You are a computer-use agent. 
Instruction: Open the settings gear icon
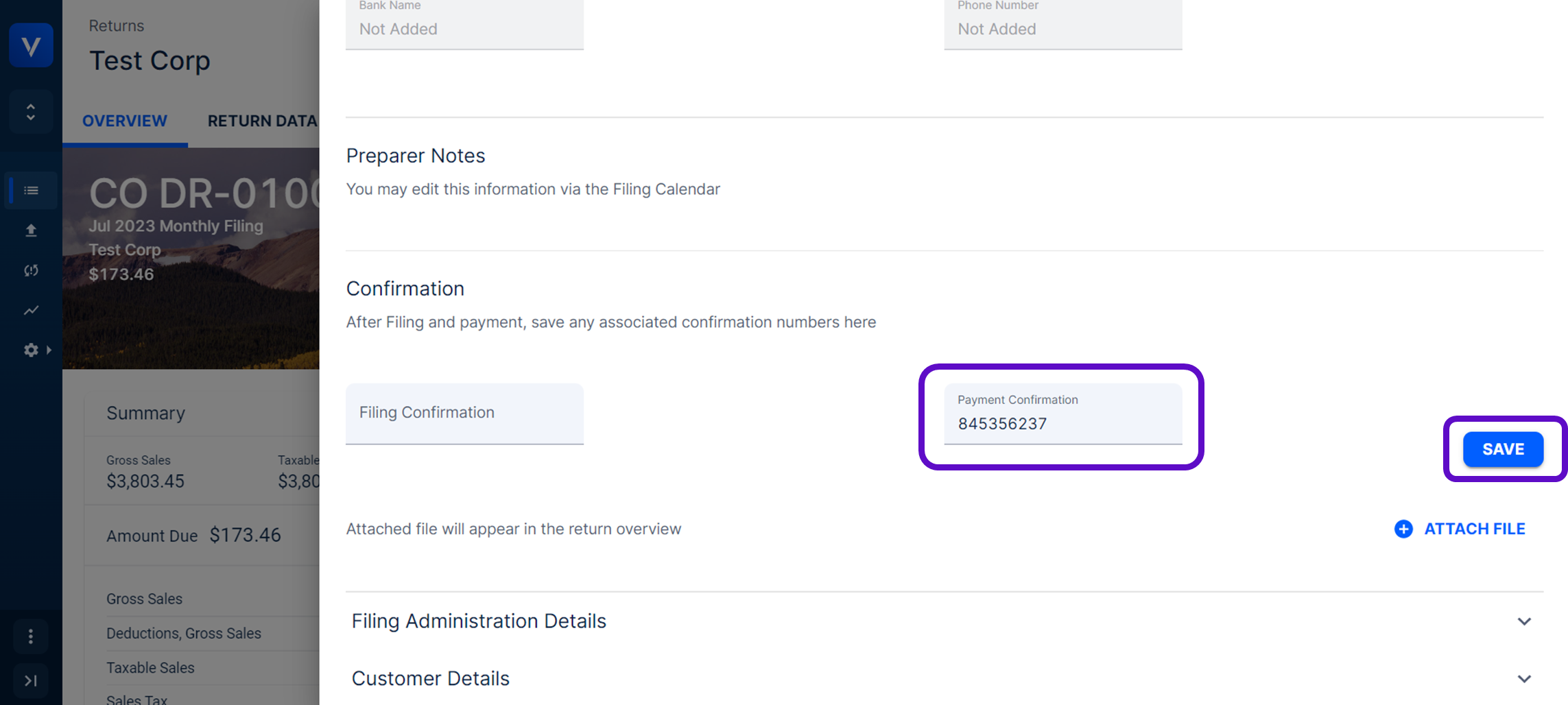30,350
